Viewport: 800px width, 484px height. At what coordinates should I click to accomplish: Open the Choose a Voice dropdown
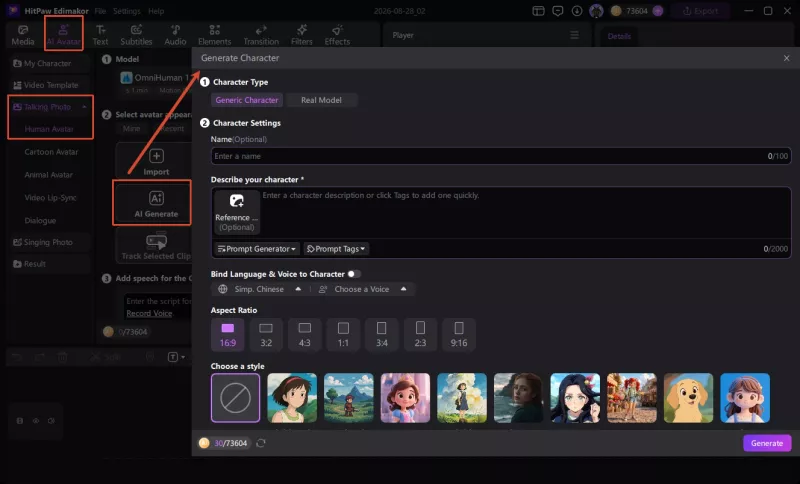(x=363, y=289)
